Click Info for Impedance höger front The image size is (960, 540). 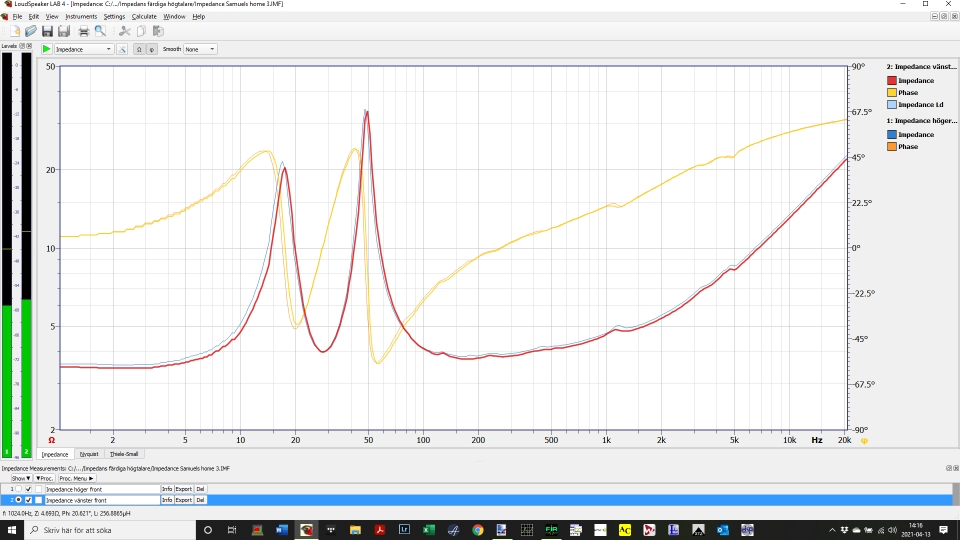point(167,489)
